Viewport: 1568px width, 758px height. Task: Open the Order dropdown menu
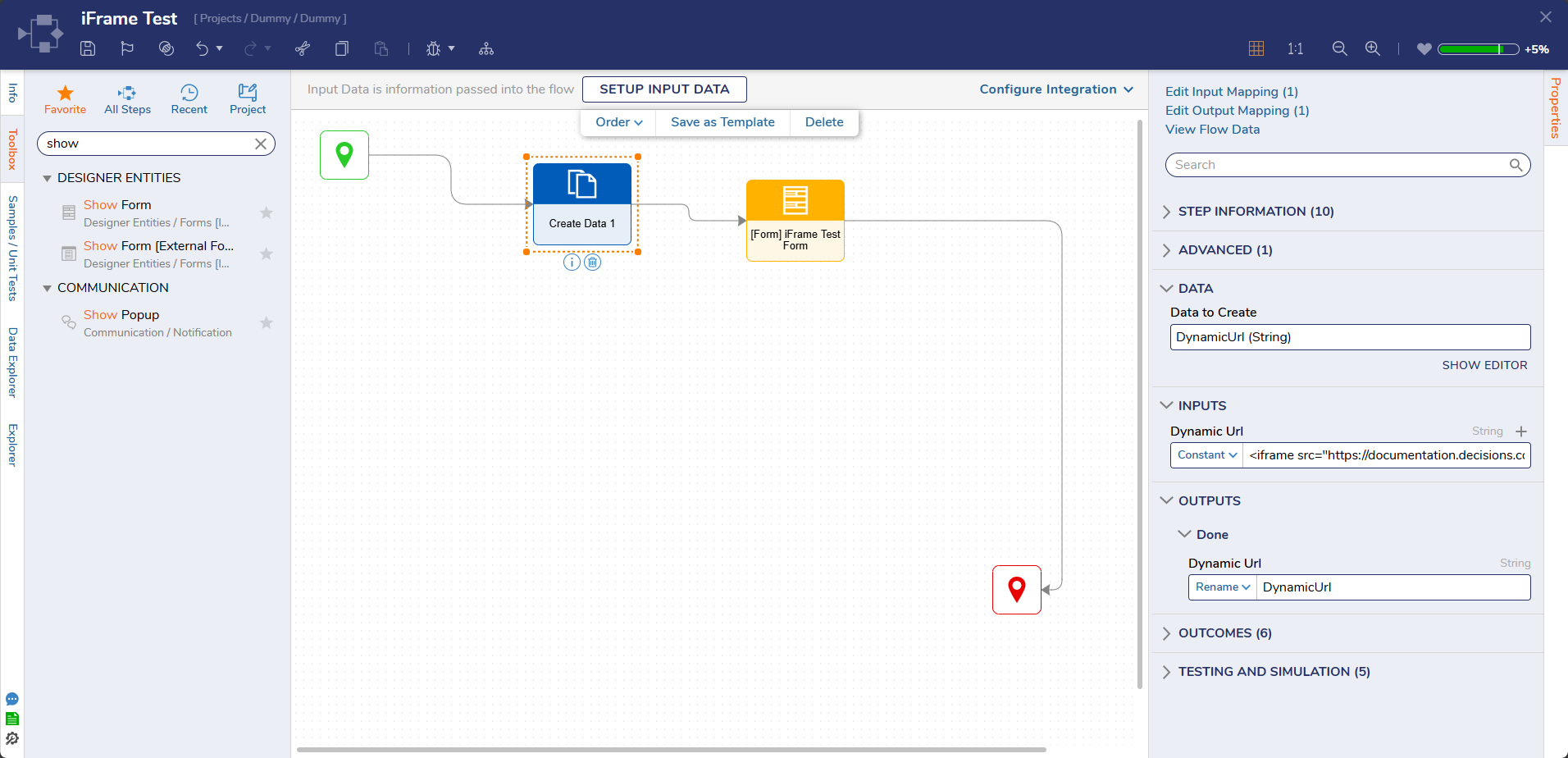[x=618, y=122]
